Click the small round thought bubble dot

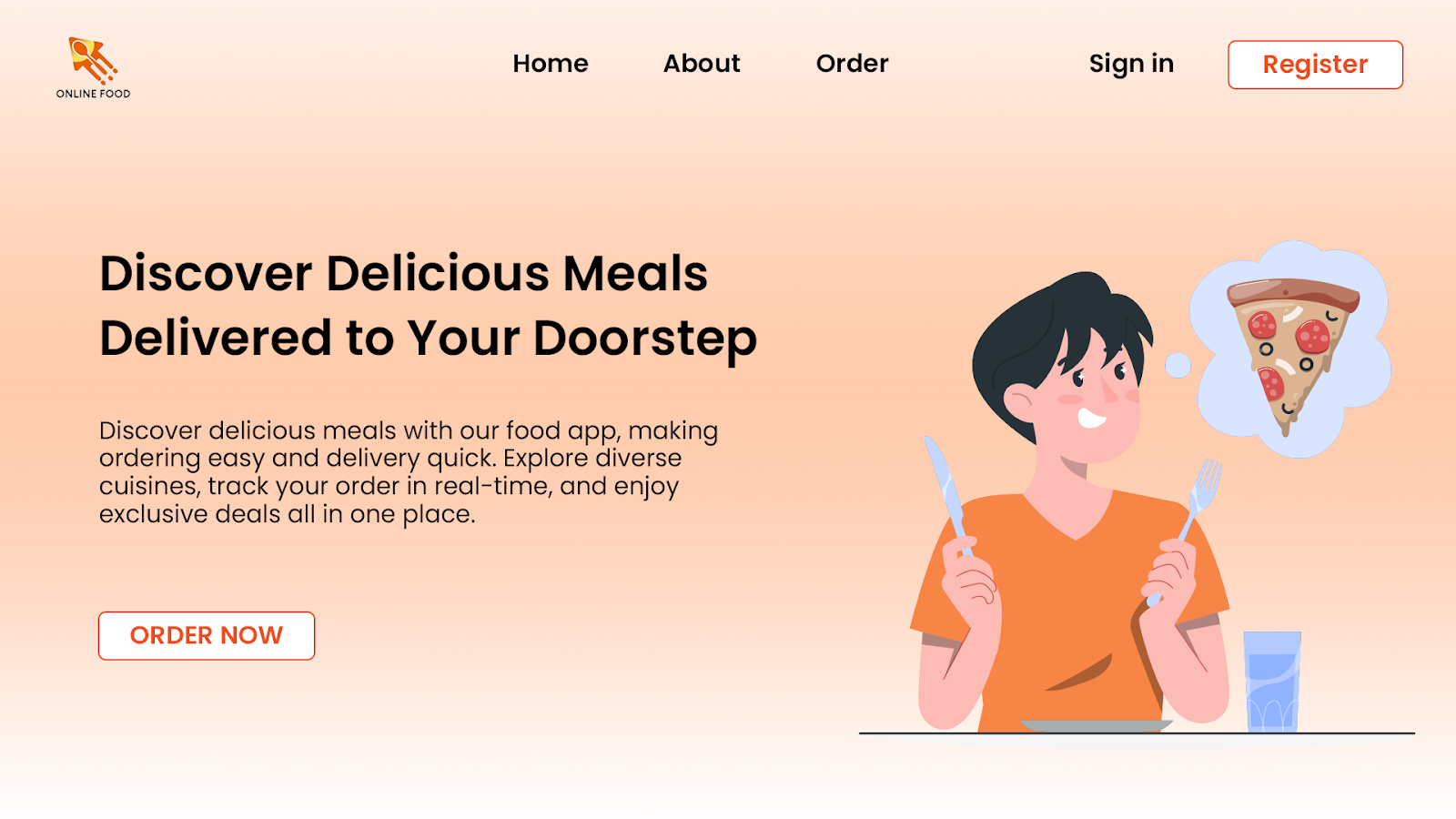click(1178, 365)
